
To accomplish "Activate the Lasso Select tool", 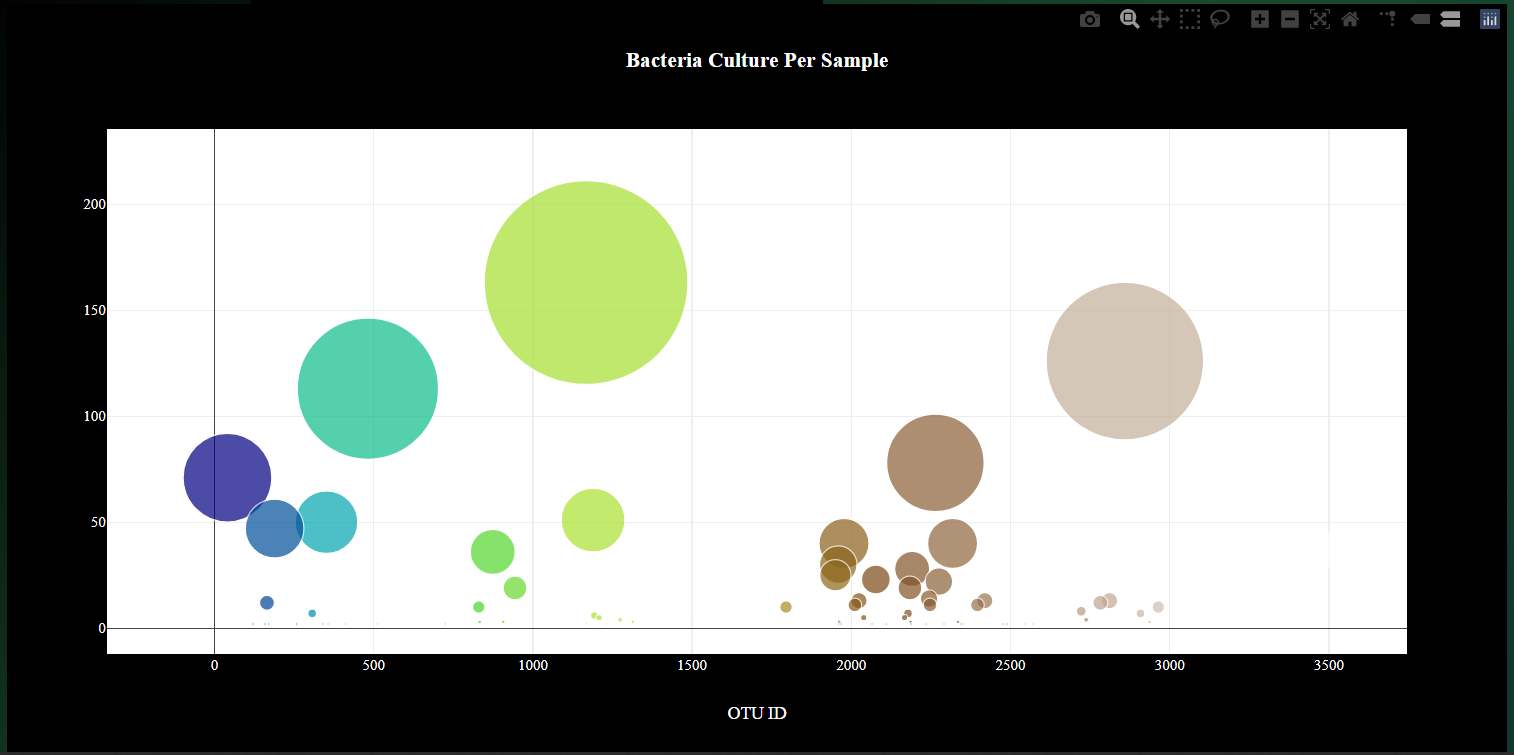I will (1220, 18).
